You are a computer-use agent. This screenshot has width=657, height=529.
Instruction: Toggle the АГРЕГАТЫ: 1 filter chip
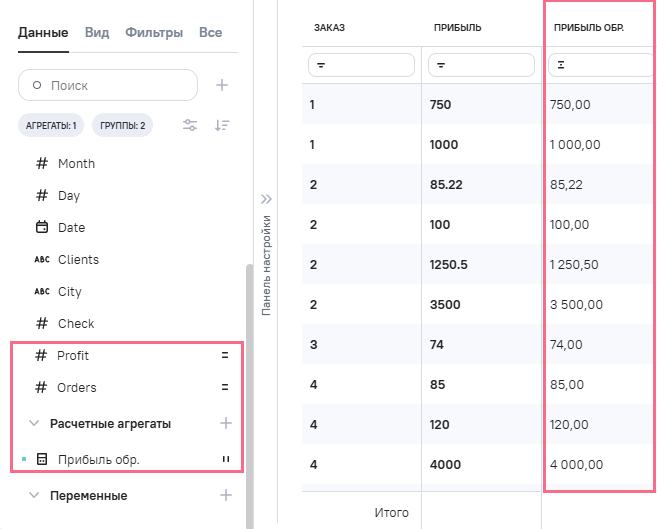pyautogui.click(x=52, y=125)
